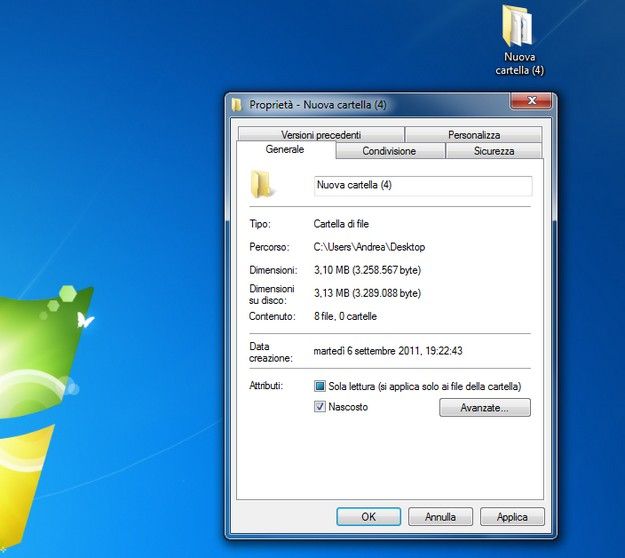
Task: Click the Proprietà - Nuova cartella (4) title text
Action: tap(318, 105)
